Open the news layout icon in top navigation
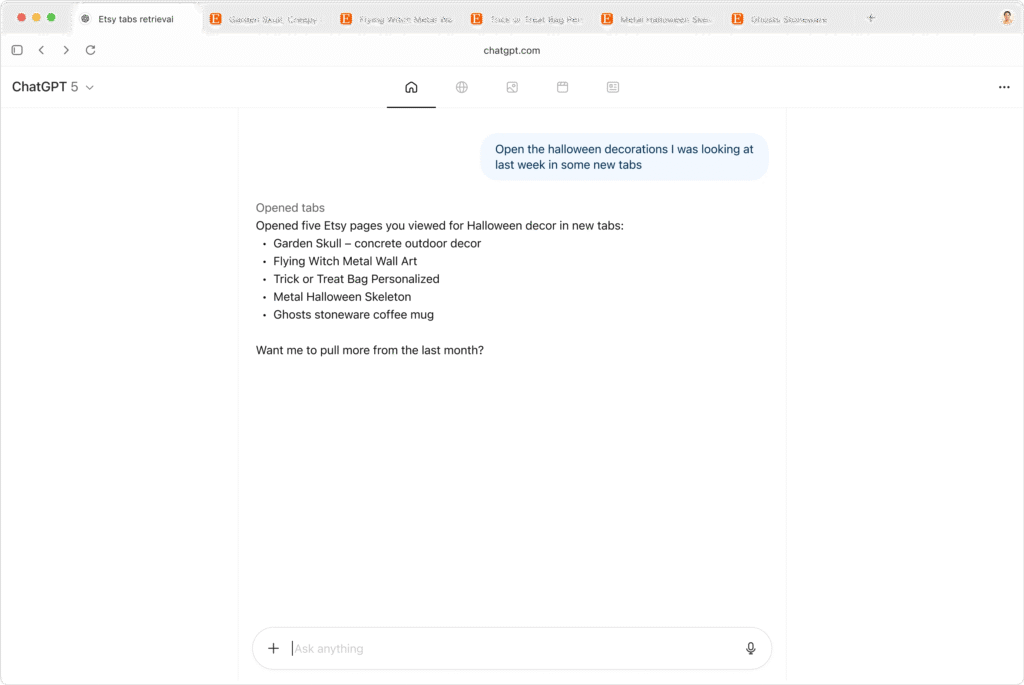The height and width of the screenshot is (685, 1024). 613,87
